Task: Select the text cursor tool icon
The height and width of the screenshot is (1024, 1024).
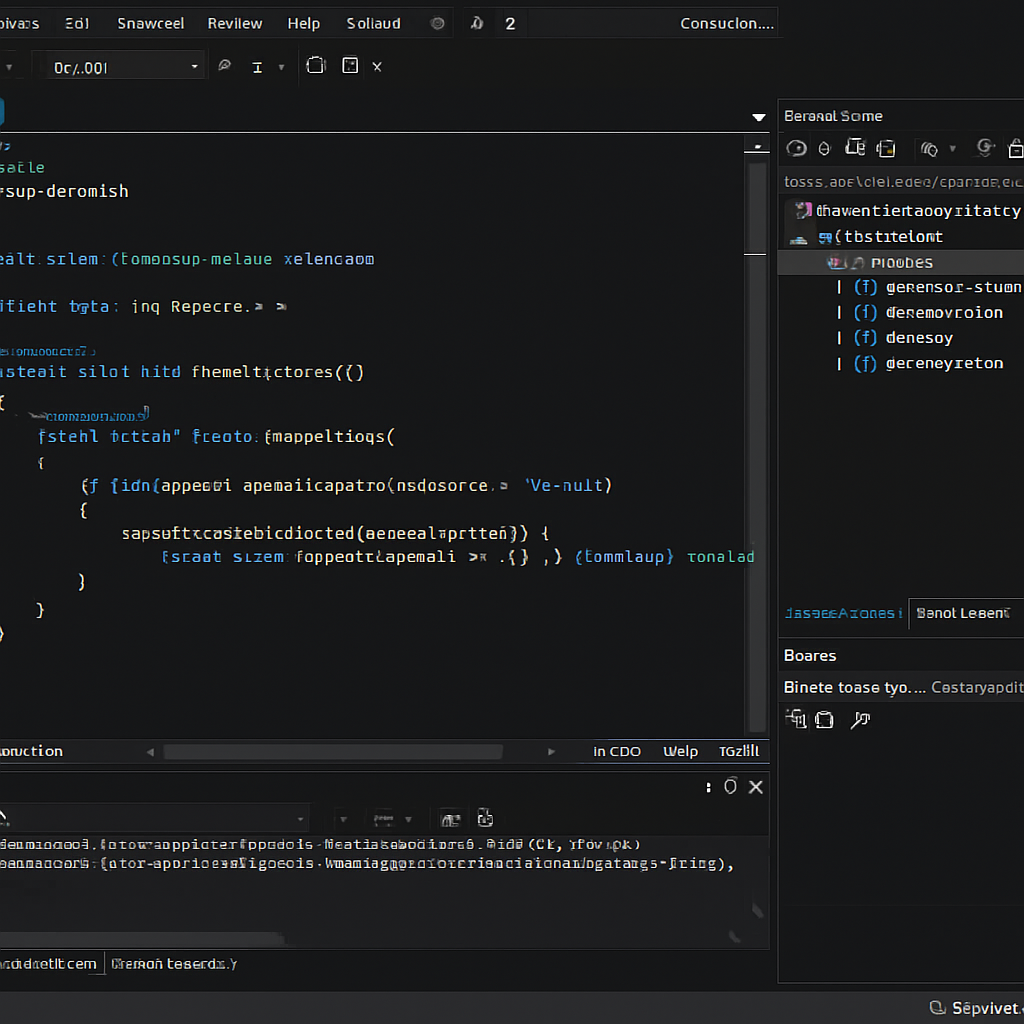Action: 257,67
